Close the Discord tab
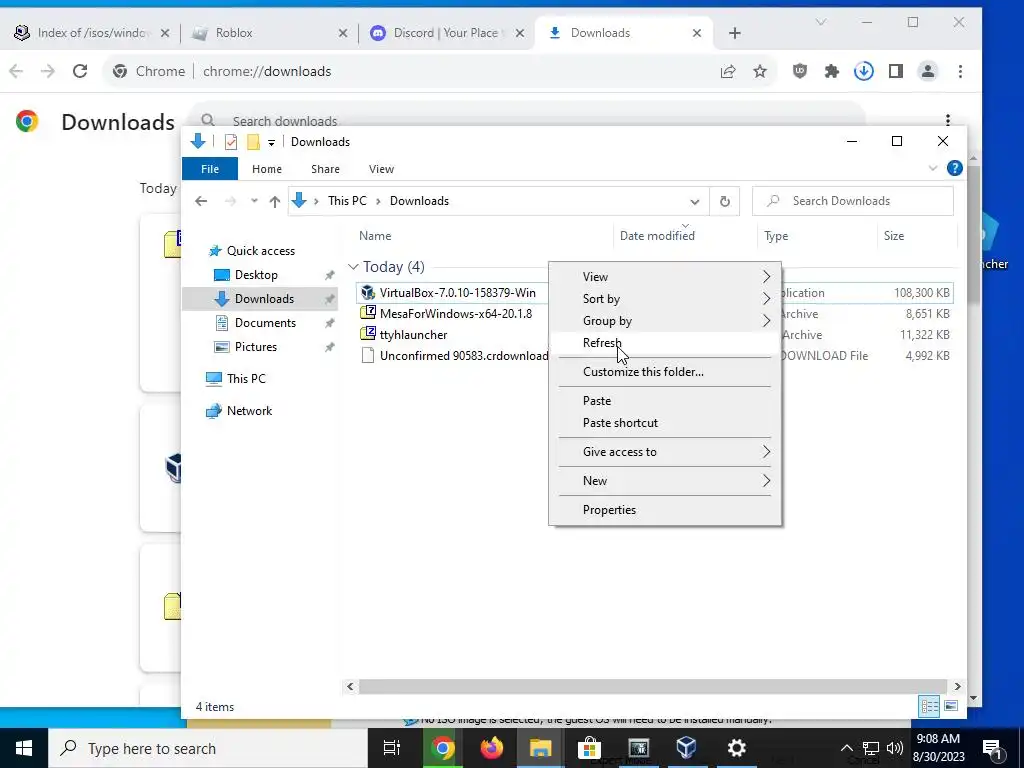 520,33
